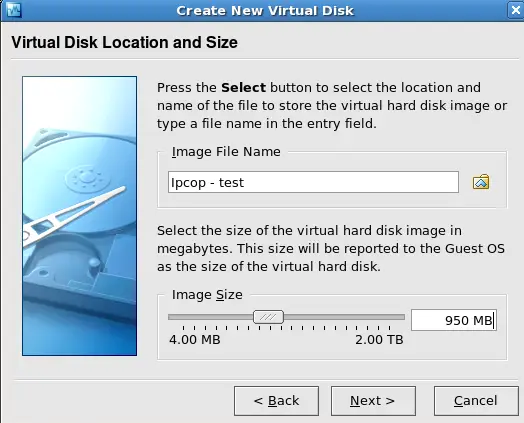Cancel the virtual disk creation
Screen dimensions: 524x423
(x=476, y=401)
